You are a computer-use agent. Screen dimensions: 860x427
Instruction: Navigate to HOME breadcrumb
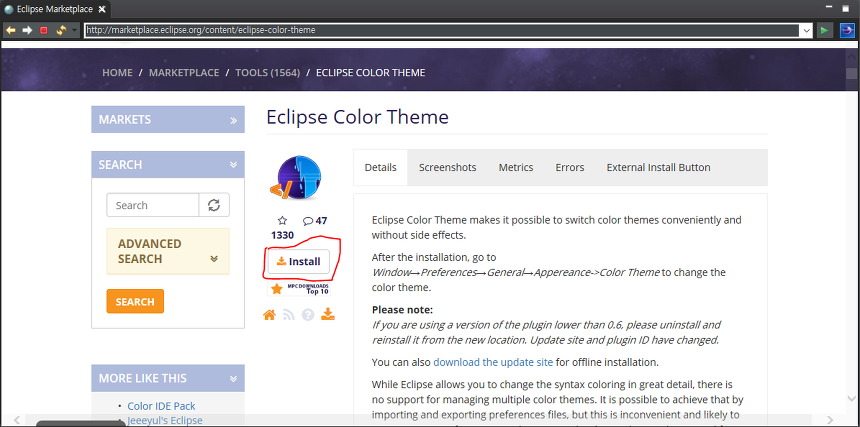117,72
